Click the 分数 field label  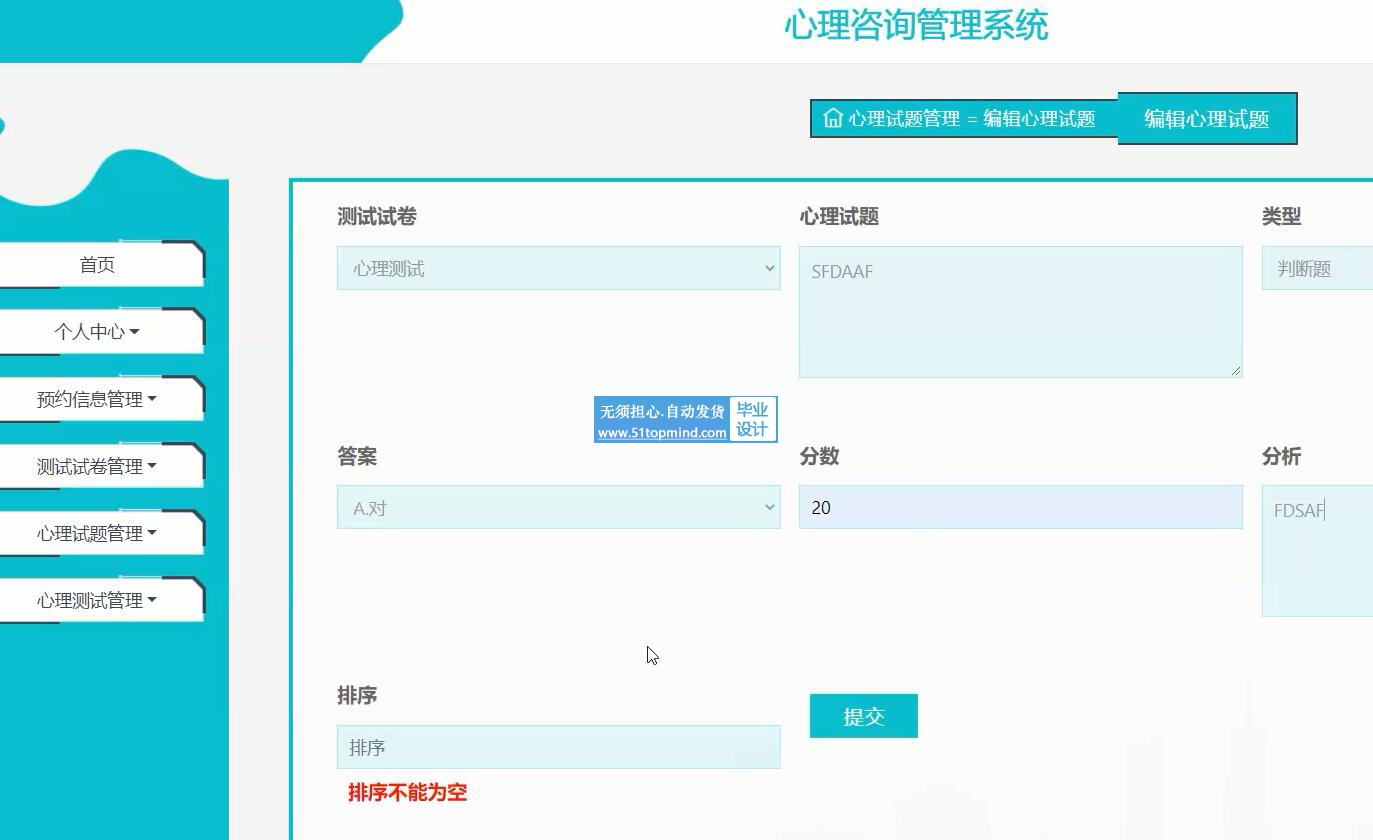point(819,456)
